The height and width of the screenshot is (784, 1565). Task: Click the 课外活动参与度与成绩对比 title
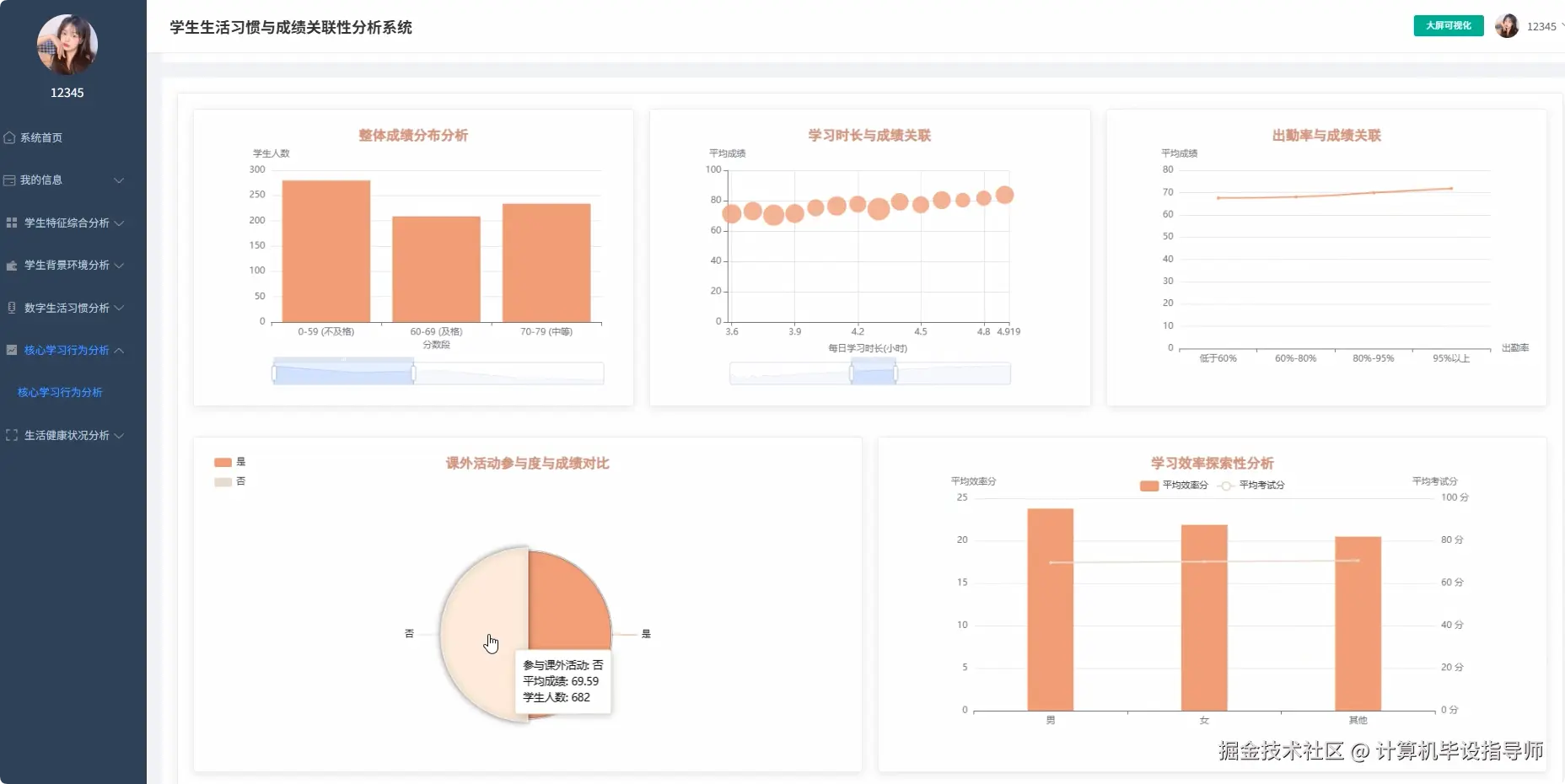click(x=528, y=463)
